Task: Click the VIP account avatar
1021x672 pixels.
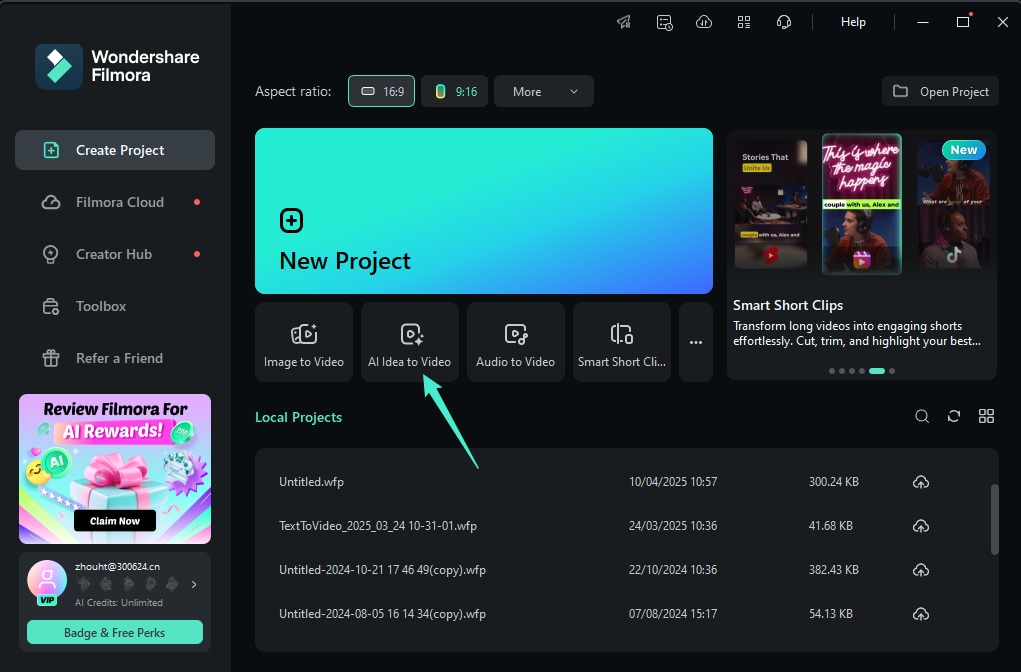Action: (x=47, y=581)
